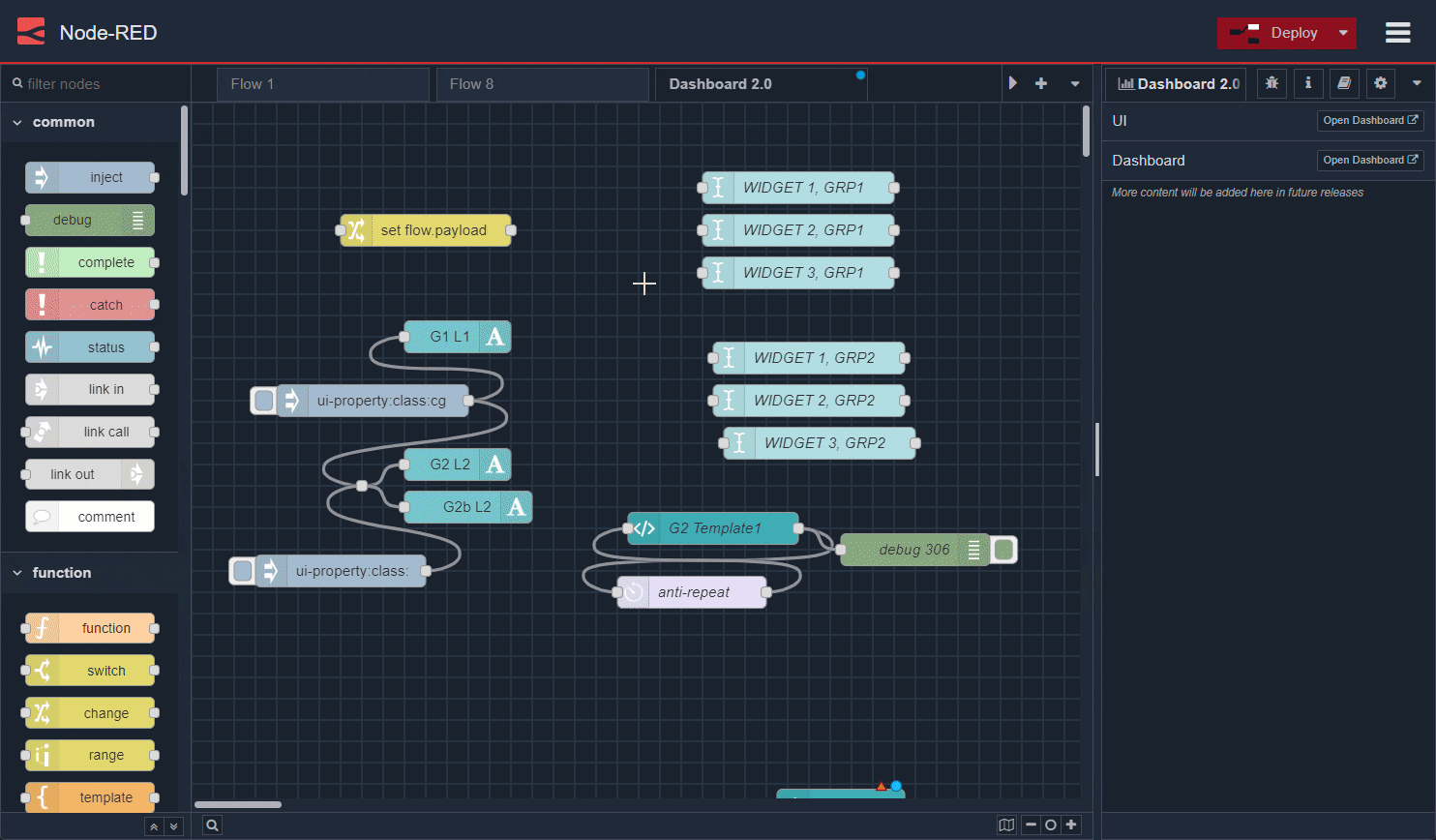
Task: Zoom in using the plus icon
Action: [1071, 825]
